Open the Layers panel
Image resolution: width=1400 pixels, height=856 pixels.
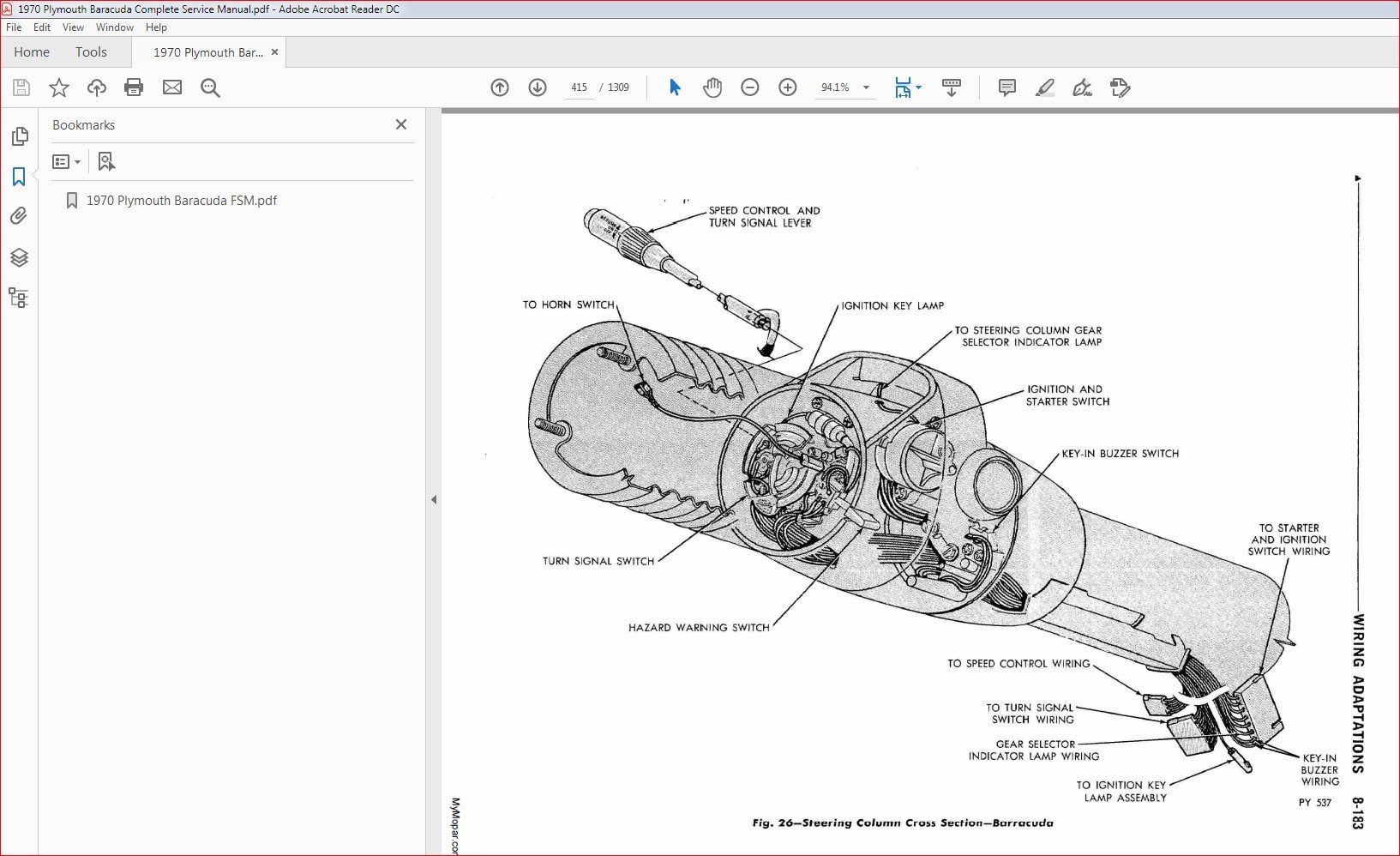coord(19,257)
